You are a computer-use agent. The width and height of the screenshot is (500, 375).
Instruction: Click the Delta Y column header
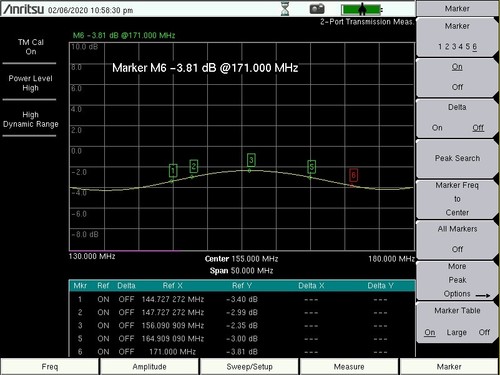pyautogui.click(x=381, y=286)
